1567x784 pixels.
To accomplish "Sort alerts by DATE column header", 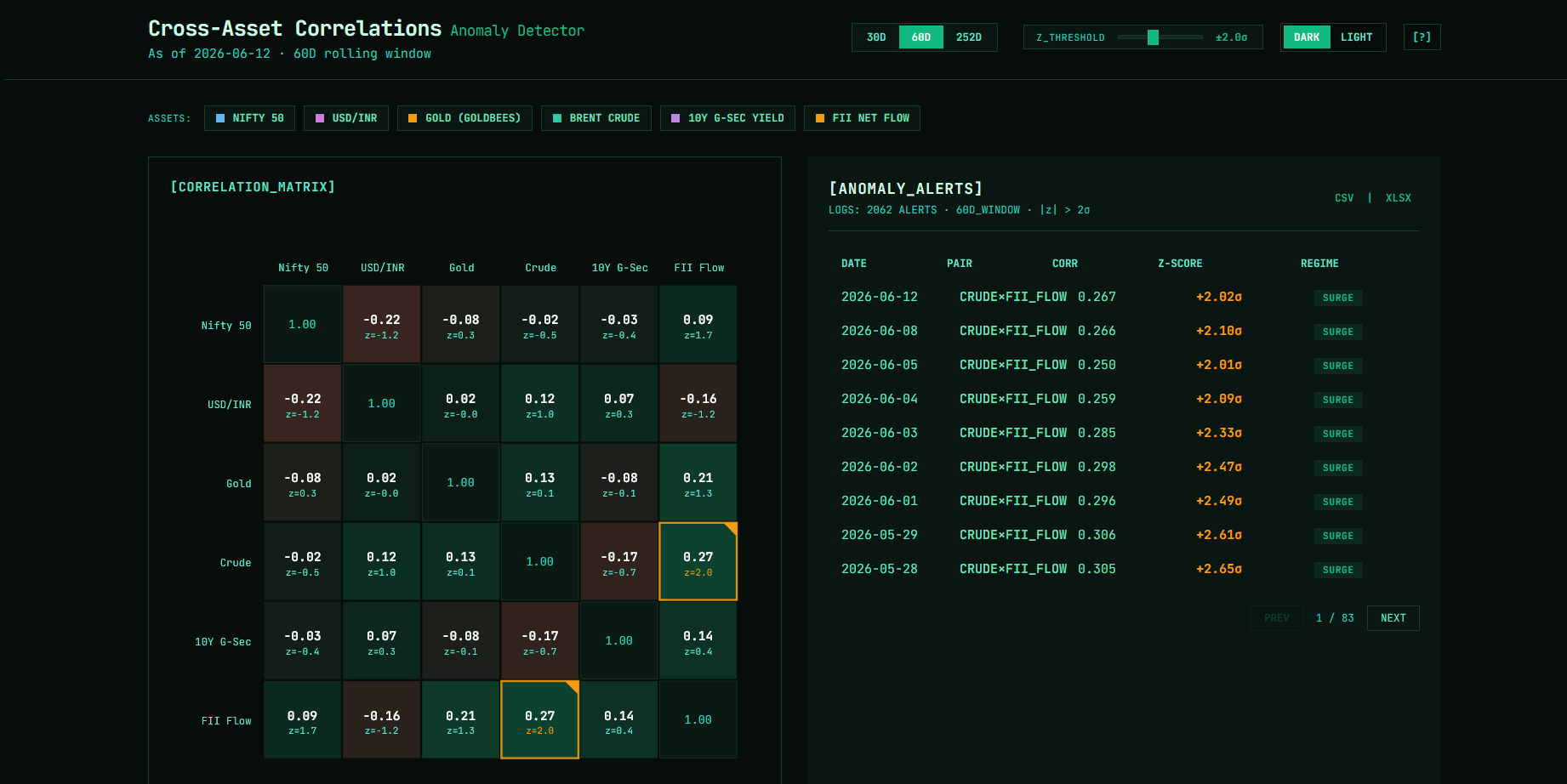I will point(854,264).
